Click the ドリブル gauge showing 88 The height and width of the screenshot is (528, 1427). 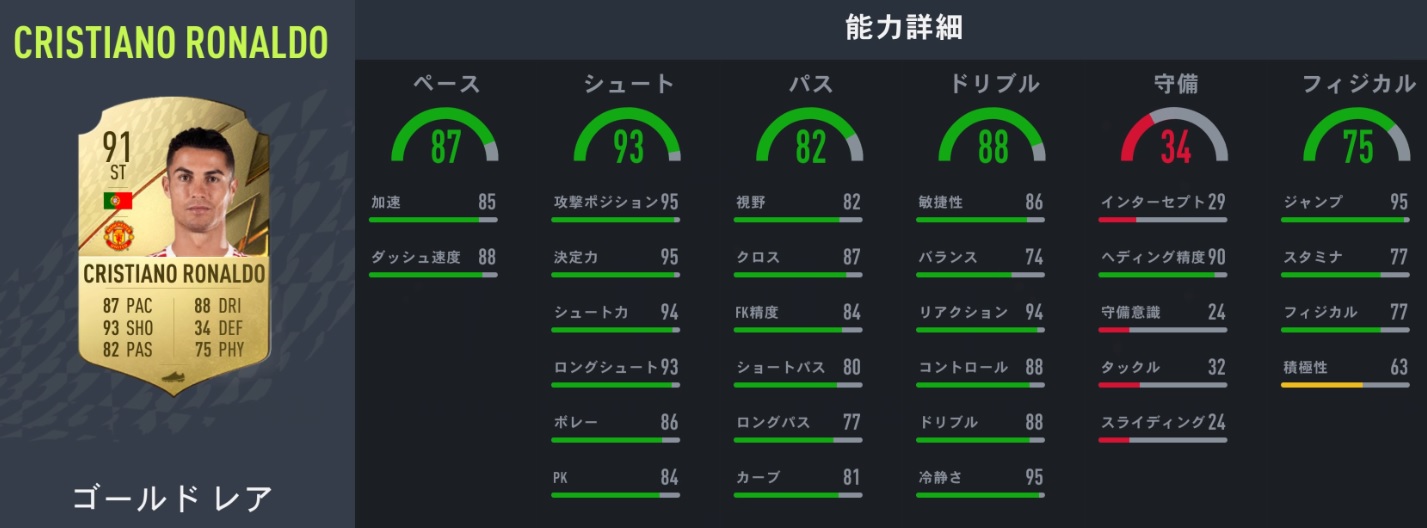coord(992,142)
